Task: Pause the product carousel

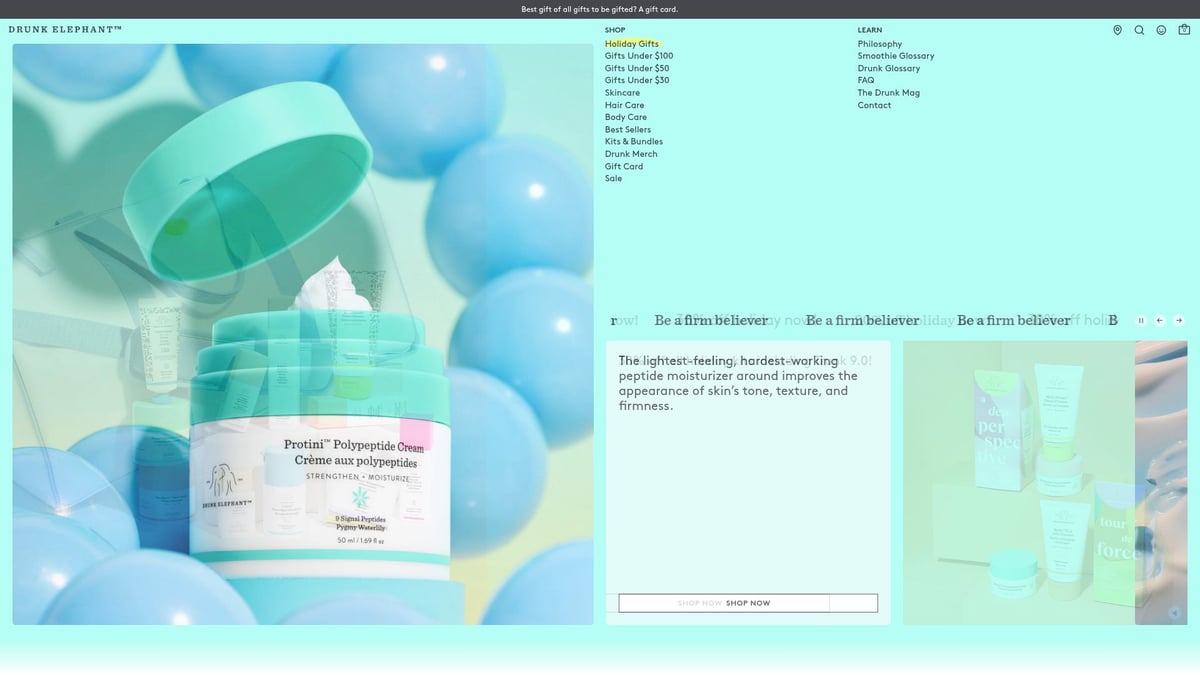Action: pyautogui.click(x=1141, y=320)
